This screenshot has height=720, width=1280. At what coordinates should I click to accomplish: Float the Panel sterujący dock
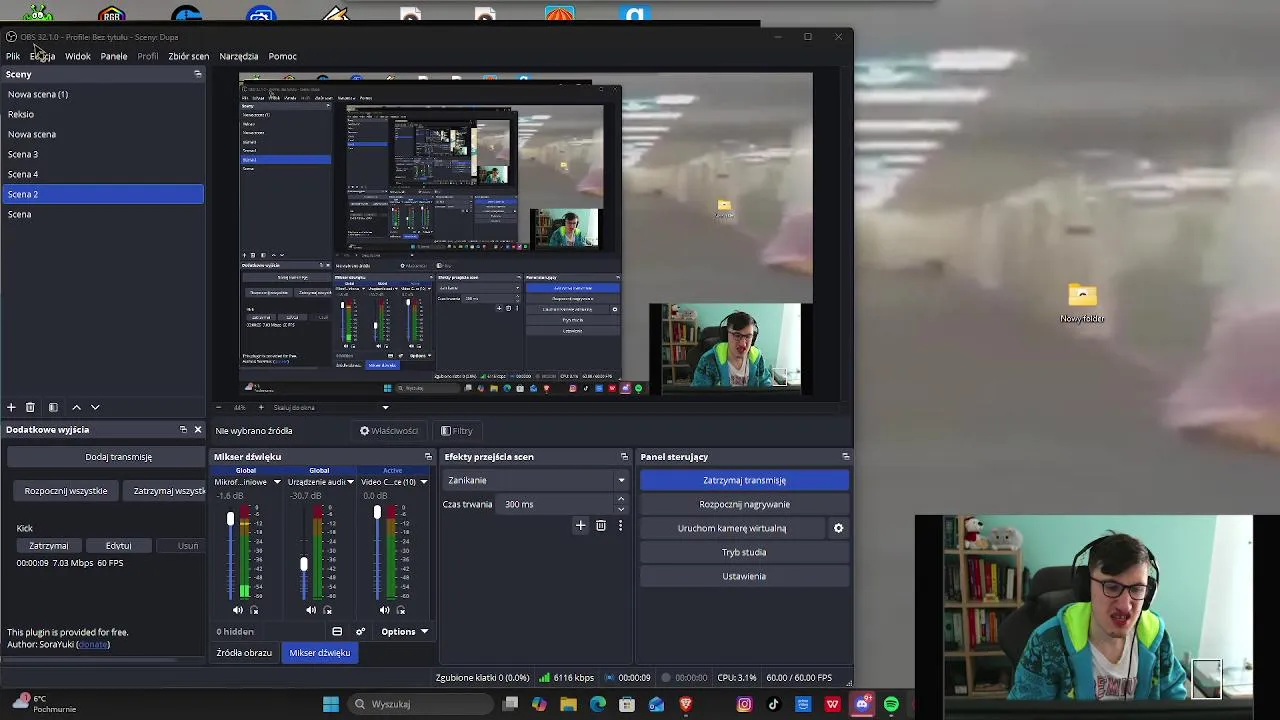845,456
